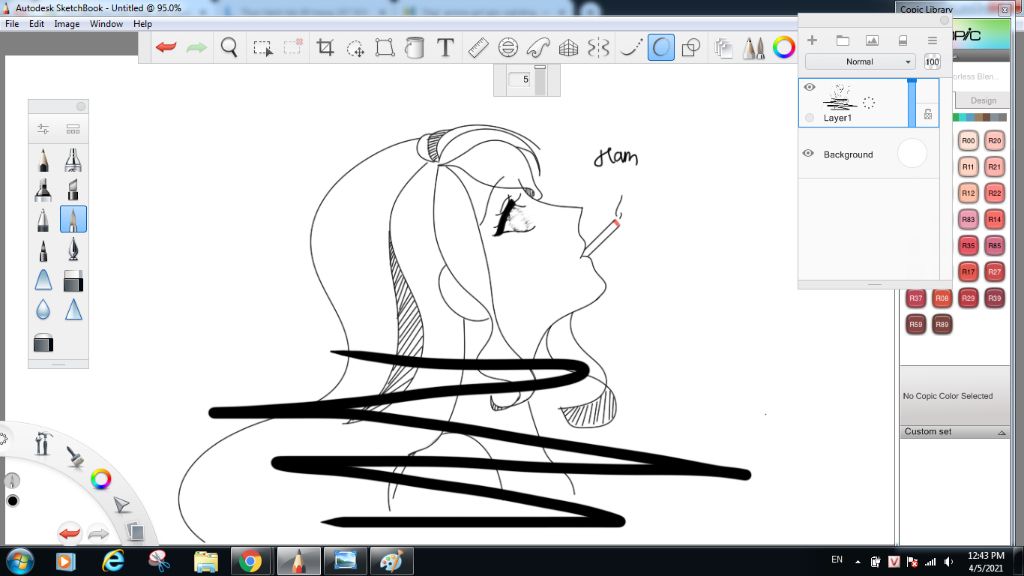The height and width of the screenshot is (576, 1024).
Task: Click the green Redo arrow in top toolbar
Action: pyautogui.click(x=196, y=47)
